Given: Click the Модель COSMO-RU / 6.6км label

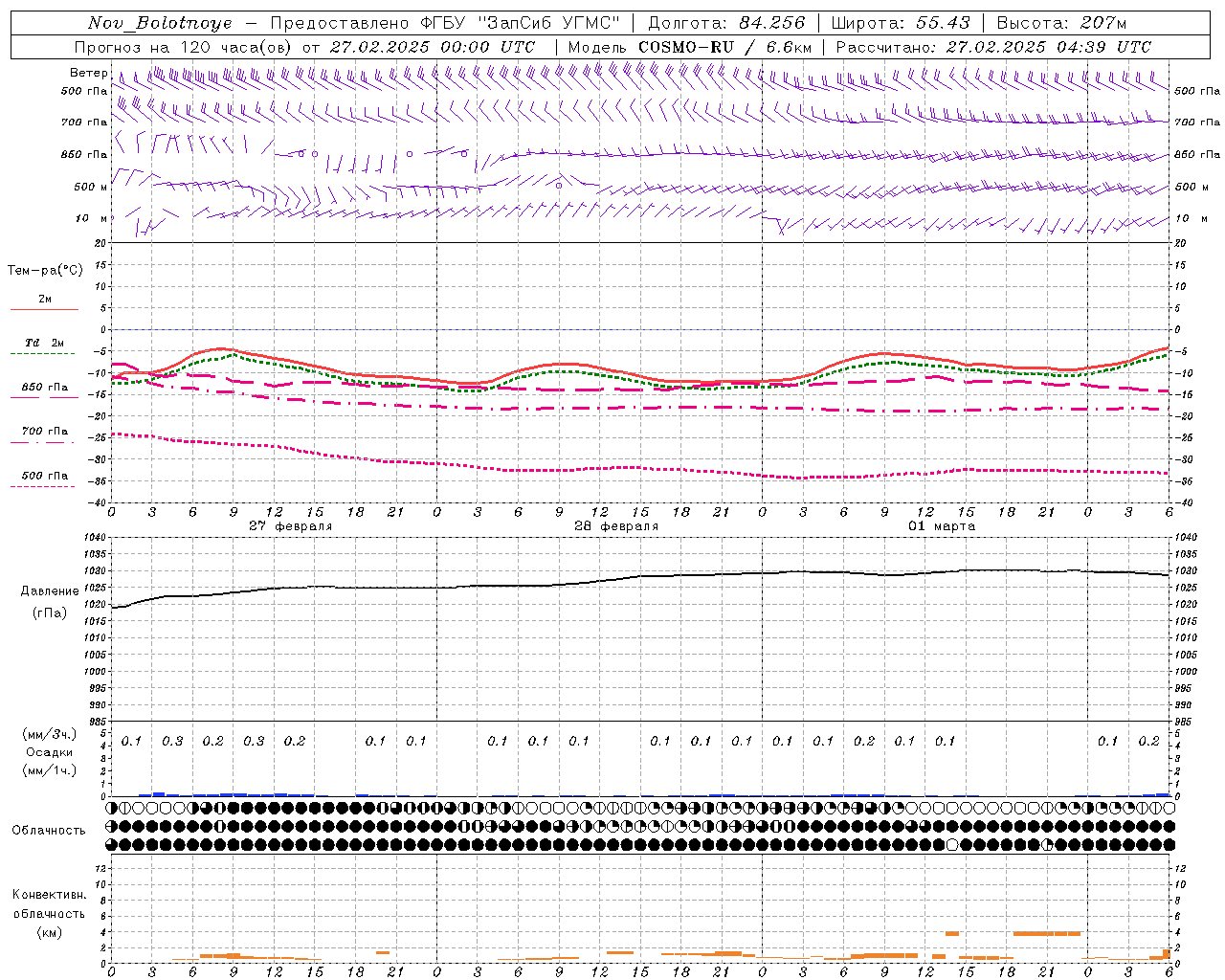Looking at the screenshot, I should click(x=690, y=47).
